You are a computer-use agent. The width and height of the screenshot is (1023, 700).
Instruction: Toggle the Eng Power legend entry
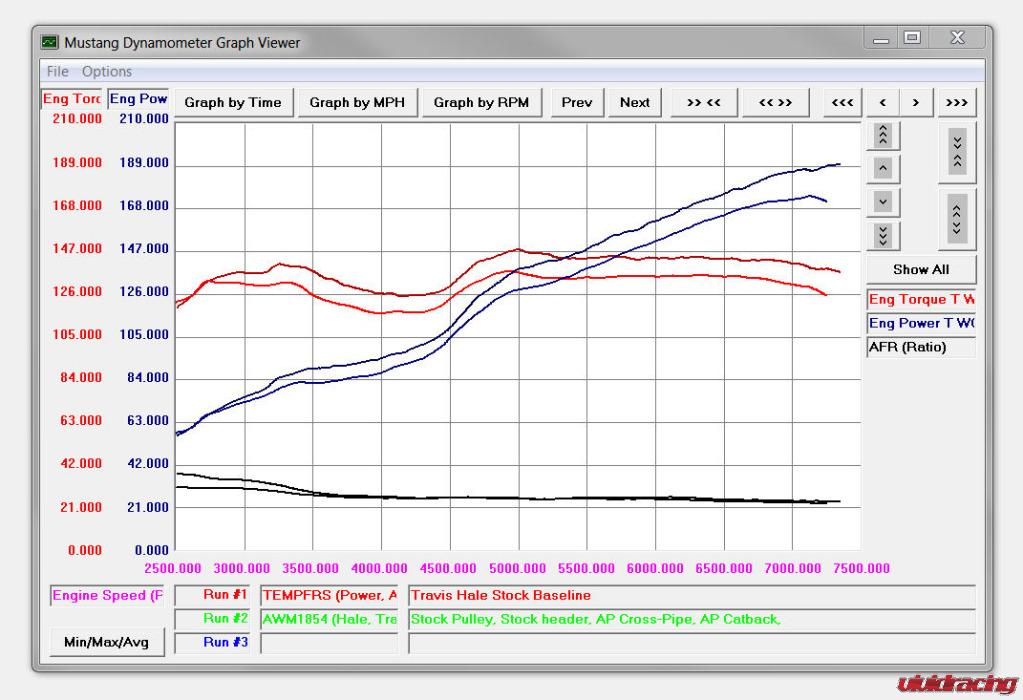coord(920,323)
